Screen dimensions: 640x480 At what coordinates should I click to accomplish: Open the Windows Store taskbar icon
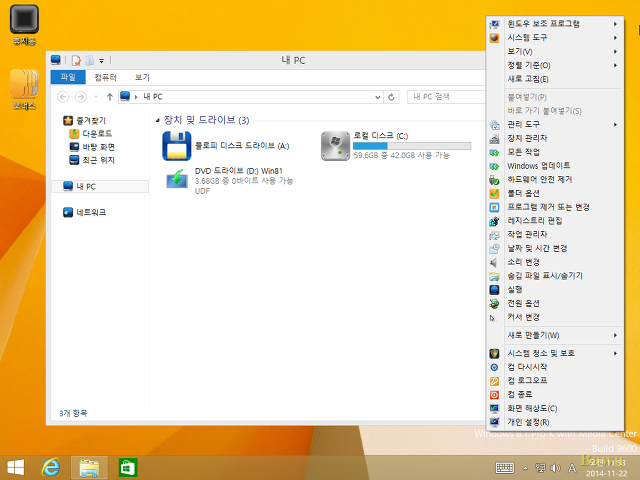click(x=128, y=467)
